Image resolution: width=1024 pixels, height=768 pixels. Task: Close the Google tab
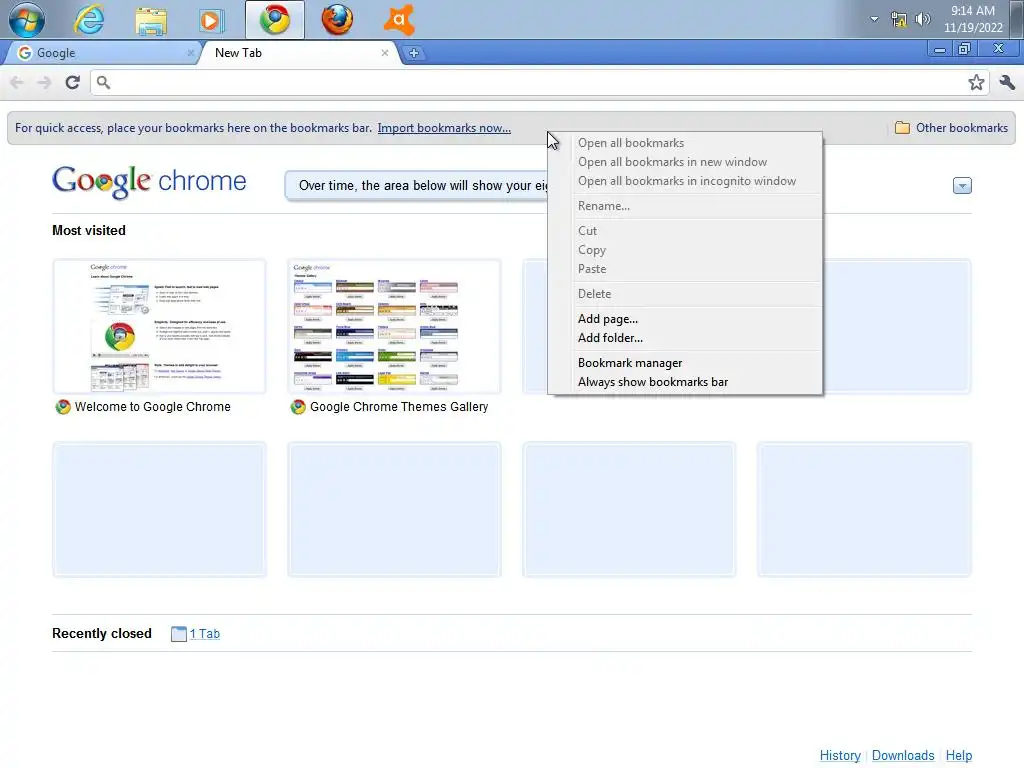pos(190,53)
